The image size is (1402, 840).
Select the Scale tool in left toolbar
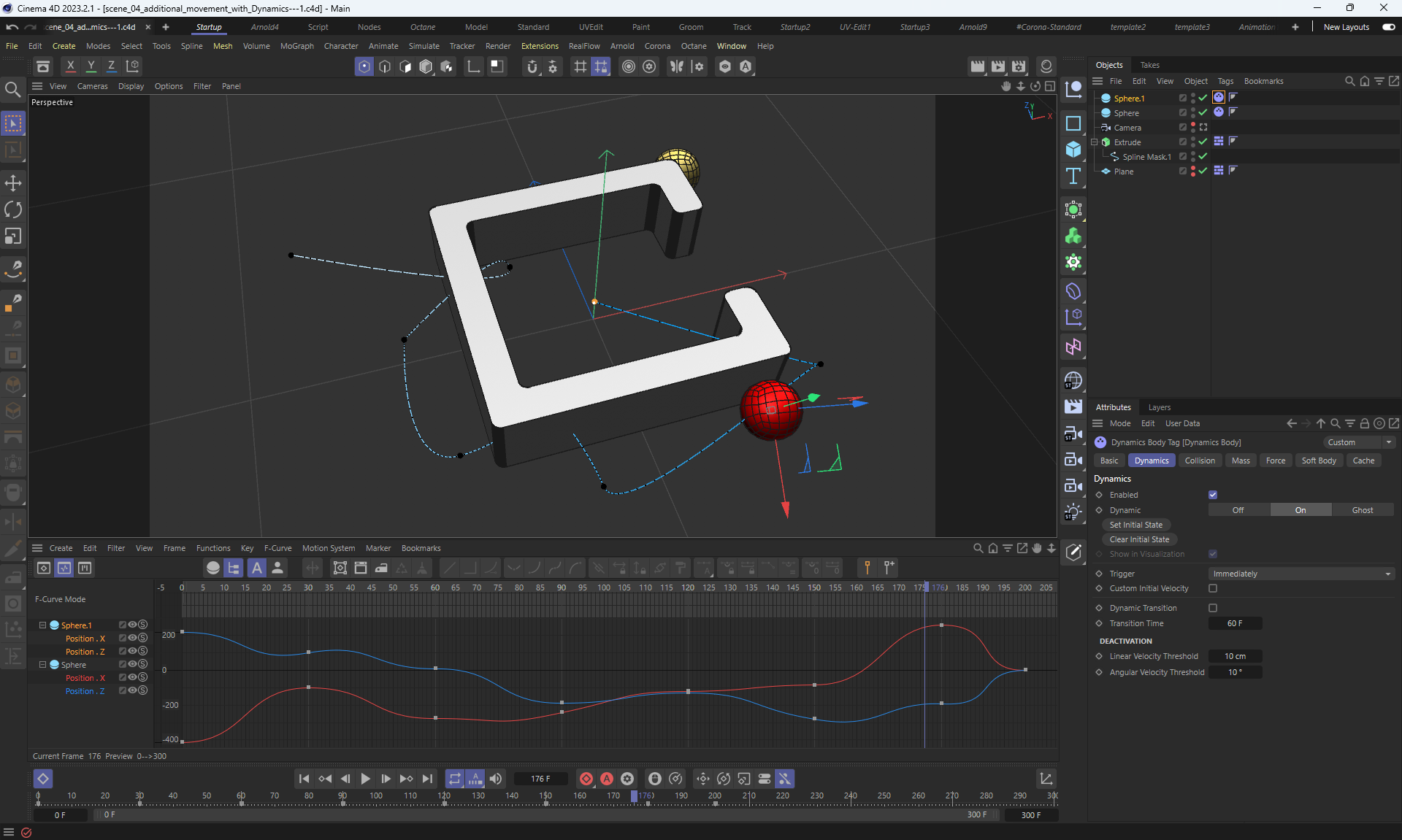tap(13, 236)
